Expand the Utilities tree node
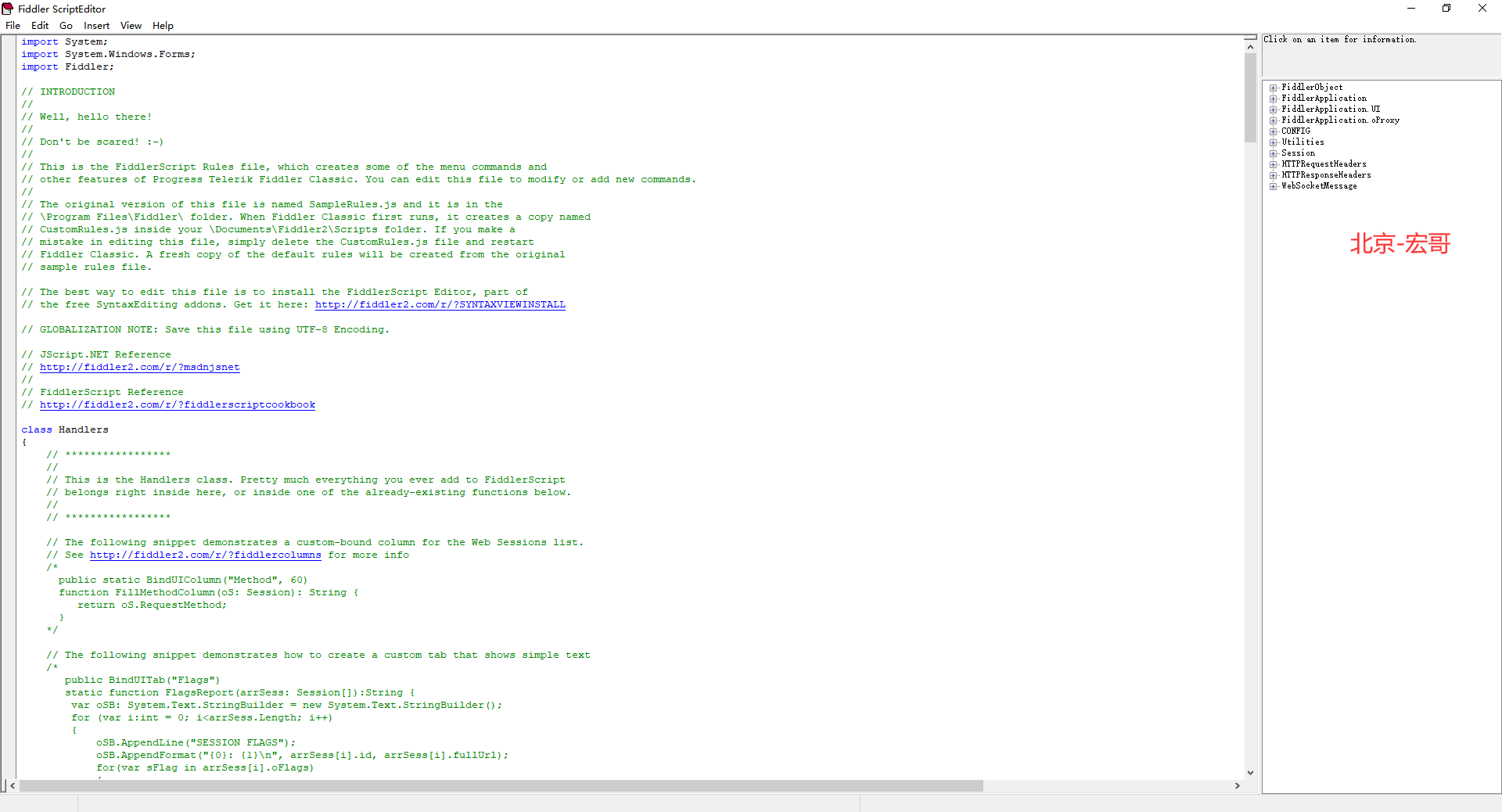Screen dimensions: 1502x812 [x=1274, y=142]
